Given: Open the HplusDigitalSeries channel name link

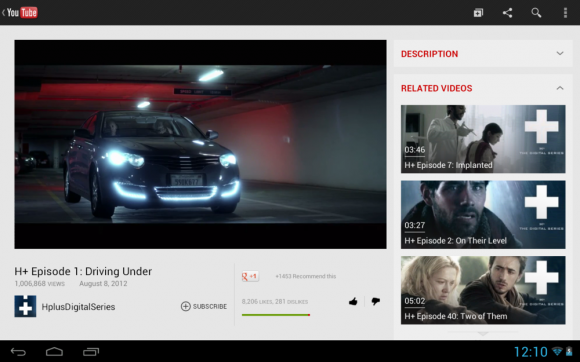Looking at the screenshot, I should pyautogui.click(x=78, y=307).
